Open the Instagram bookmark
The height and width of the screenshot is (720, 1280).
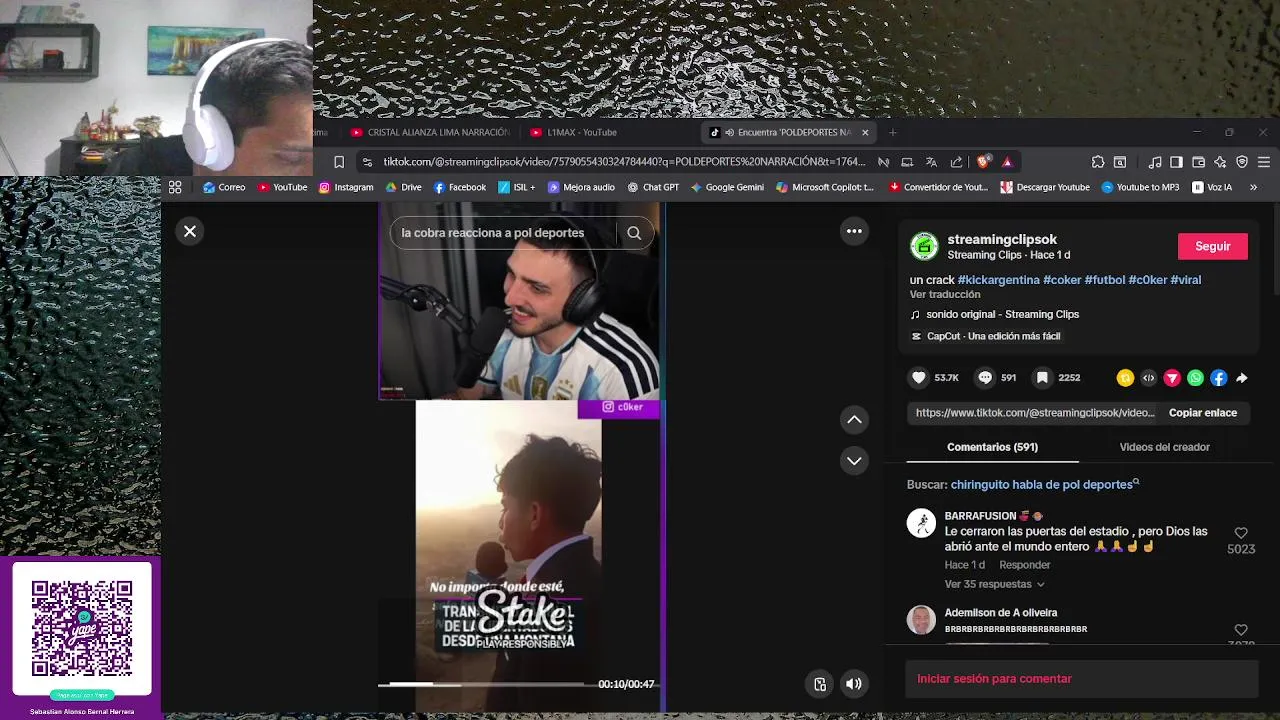pos(346,187)
